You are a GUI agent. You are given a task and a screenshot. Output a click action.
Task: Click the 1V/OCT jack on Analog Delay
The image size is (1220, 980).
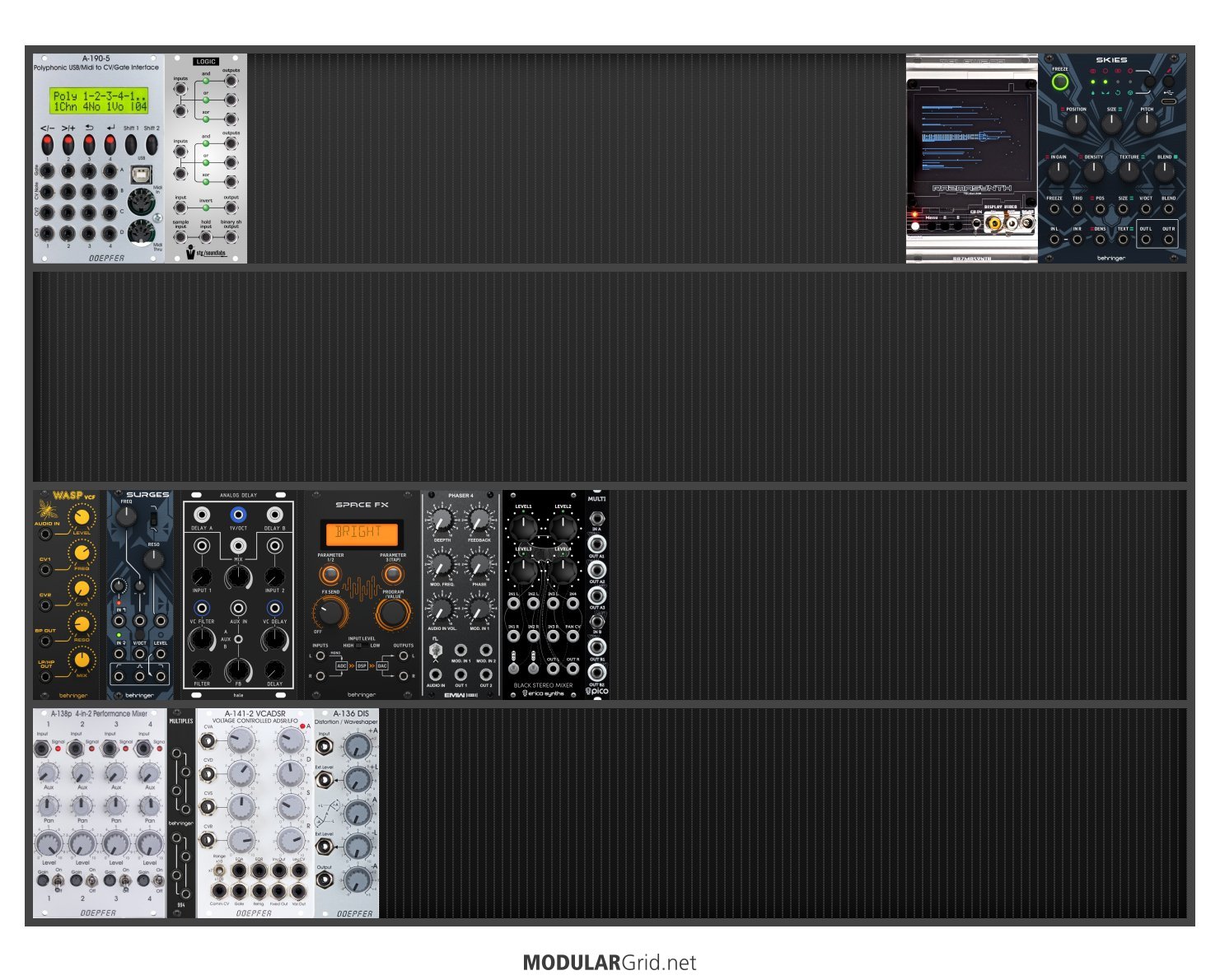point(238,515)
